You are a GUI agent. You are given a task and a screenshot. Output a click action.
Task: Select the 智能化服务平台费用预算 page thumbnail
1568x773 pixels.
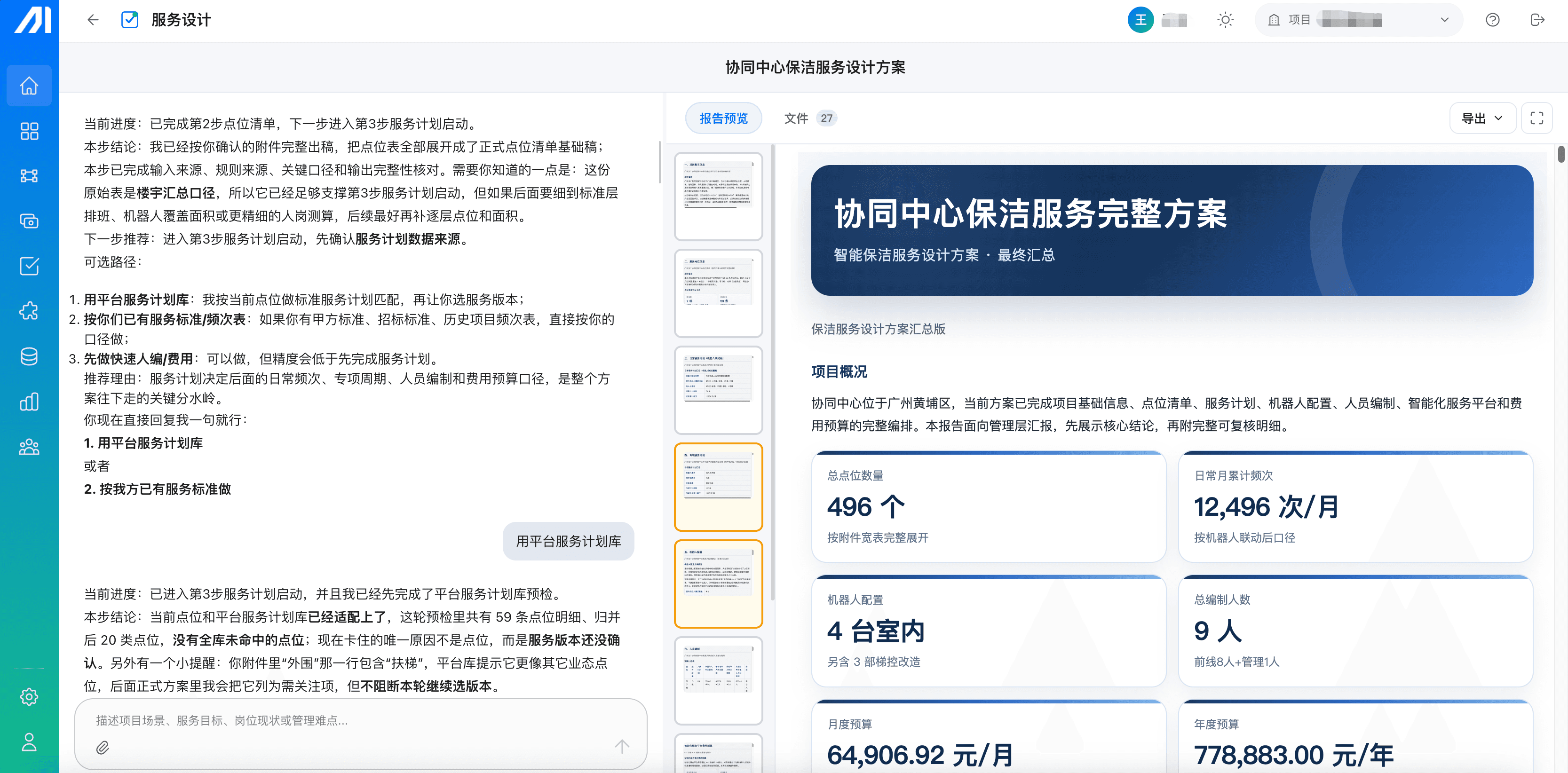click(x=718, y=754)
